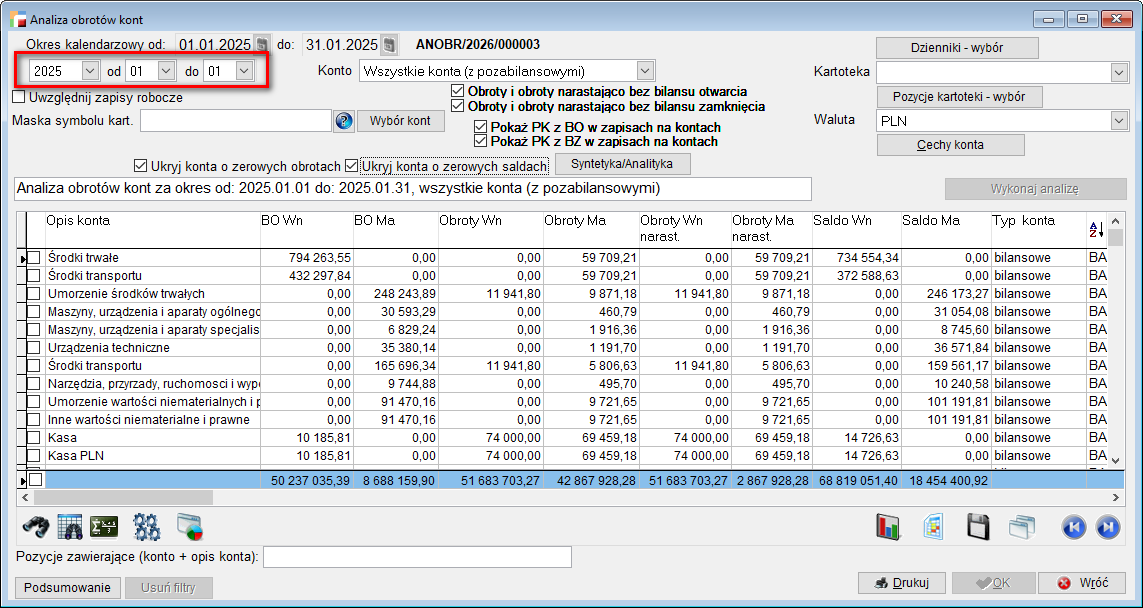
Task: Open calendar picker for start date 01.01.2025
Action: [261, 45]
